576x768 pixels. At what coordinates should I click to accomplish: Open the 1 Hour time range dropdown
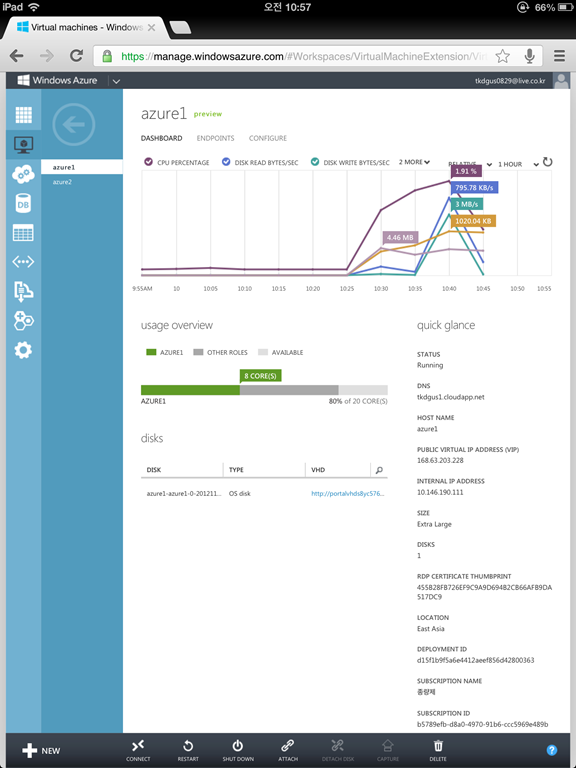(518, 164)
